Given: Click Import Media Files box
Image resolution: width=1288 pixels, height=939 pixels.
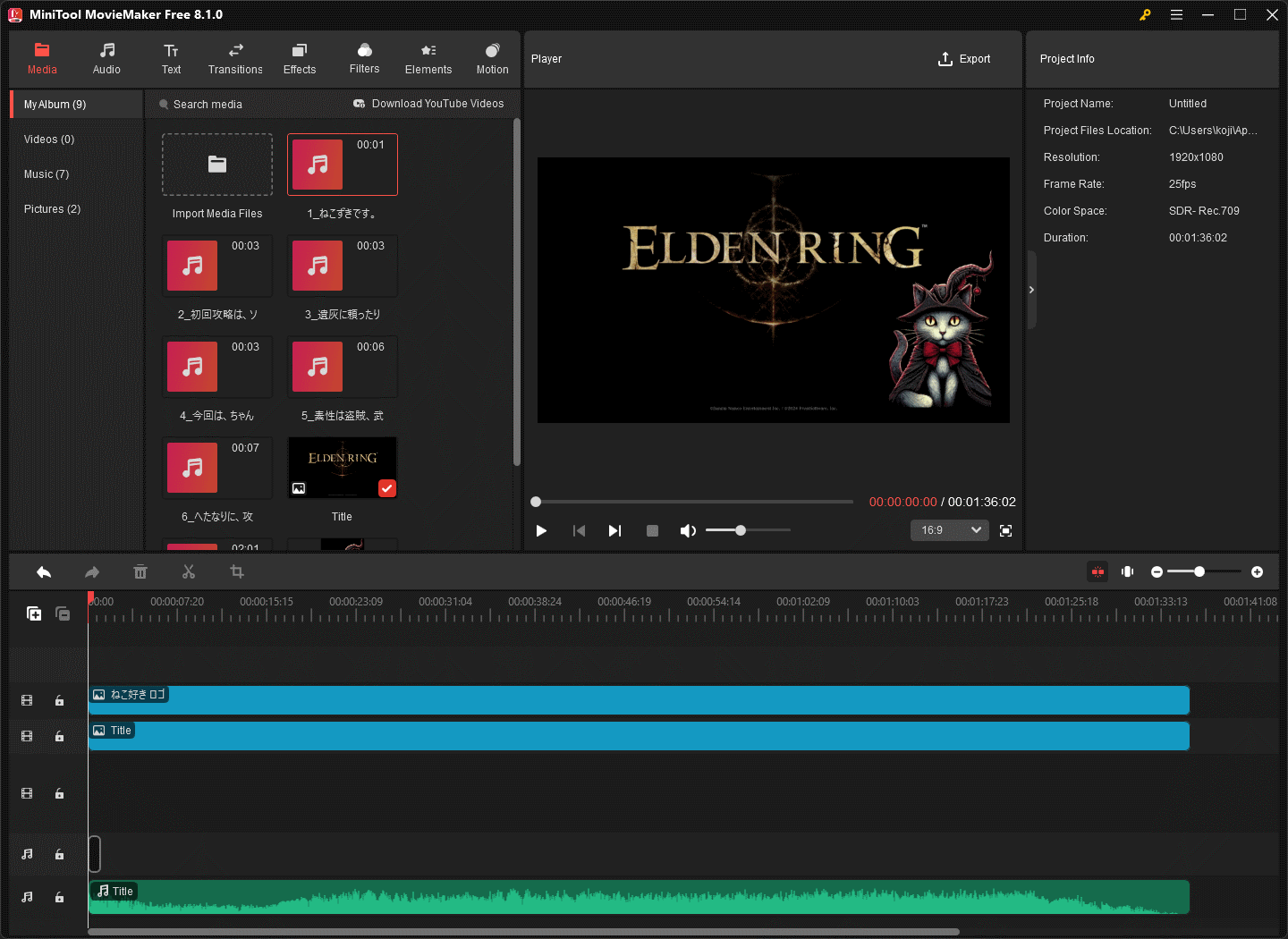Looking at the screenshot, I should [217, 165].
